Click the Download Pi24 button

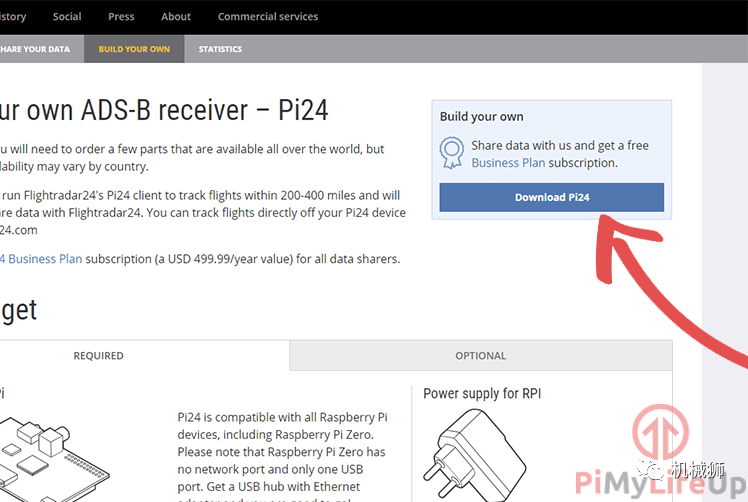pyautogui.click(x=551, y=197)
